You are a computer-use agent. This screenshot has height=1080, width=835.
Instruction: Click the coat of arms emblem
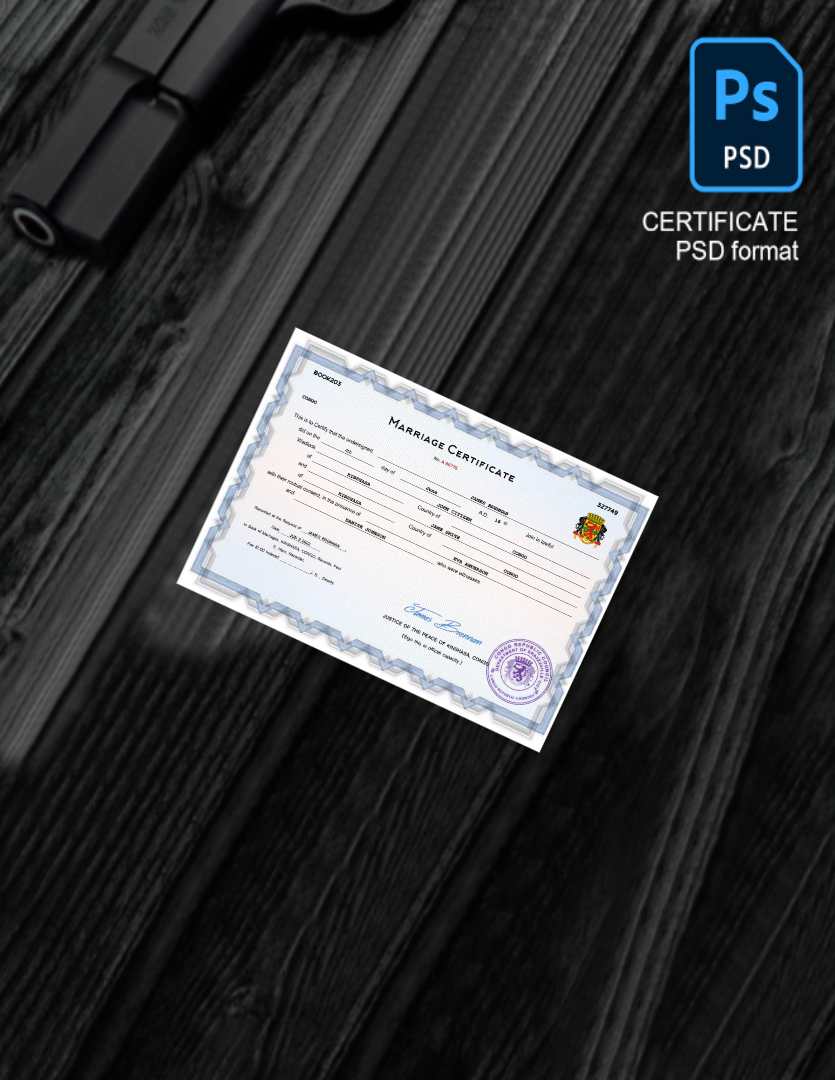[588, 528]
